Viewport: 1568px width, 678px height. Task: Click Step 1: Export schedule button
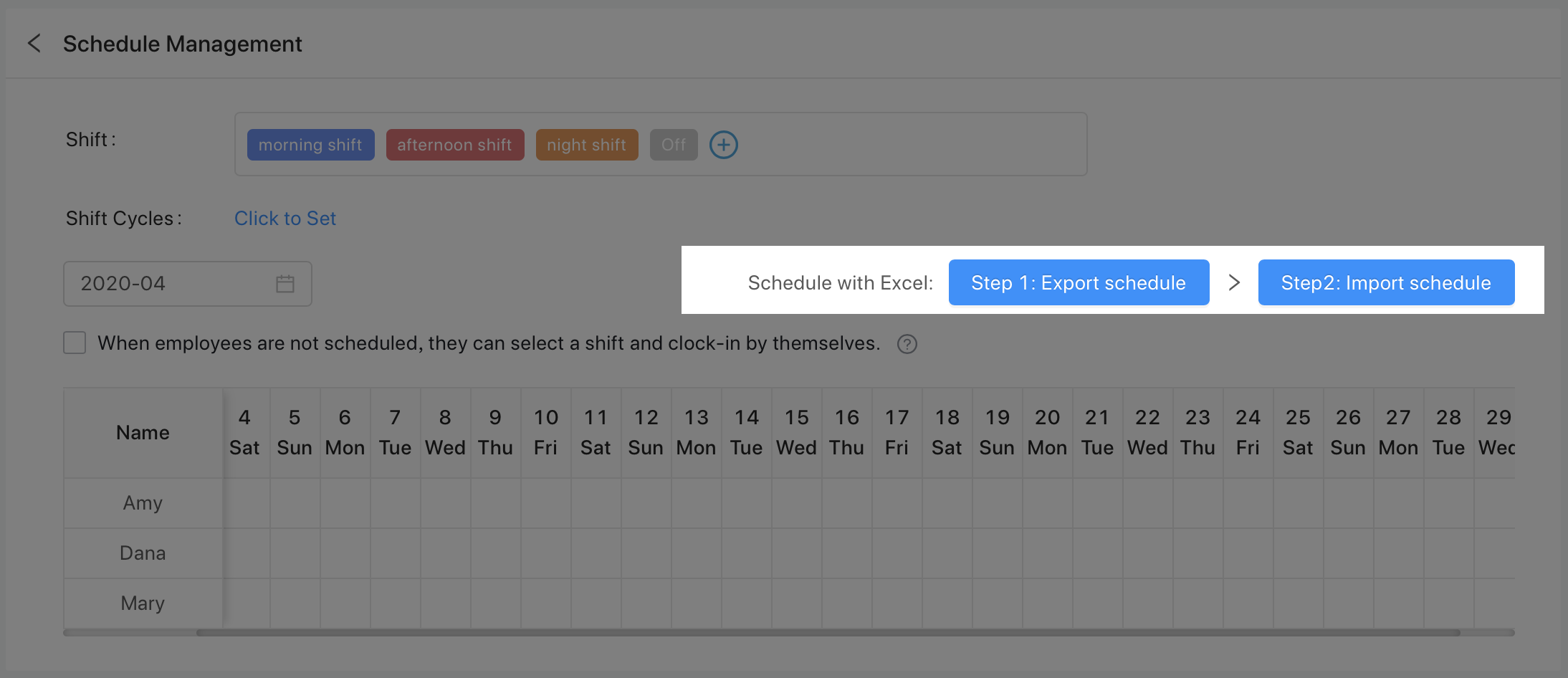pos(1079,283)
